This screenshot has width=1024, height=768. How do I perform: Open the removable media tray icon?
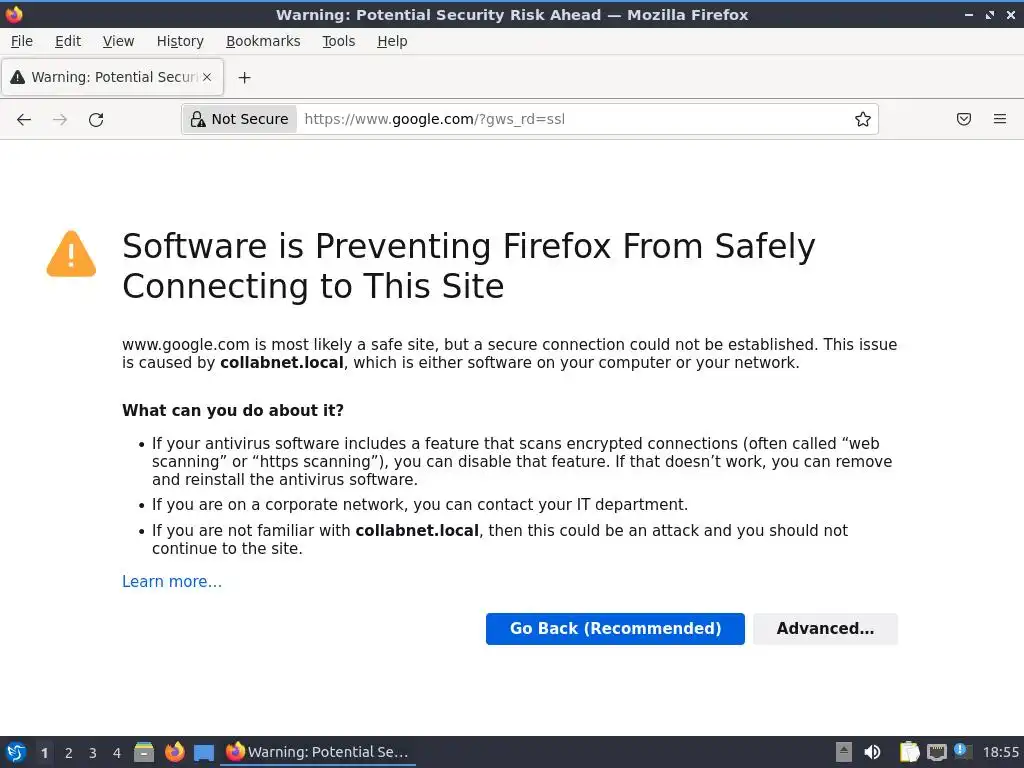click(x=844, y=752)
